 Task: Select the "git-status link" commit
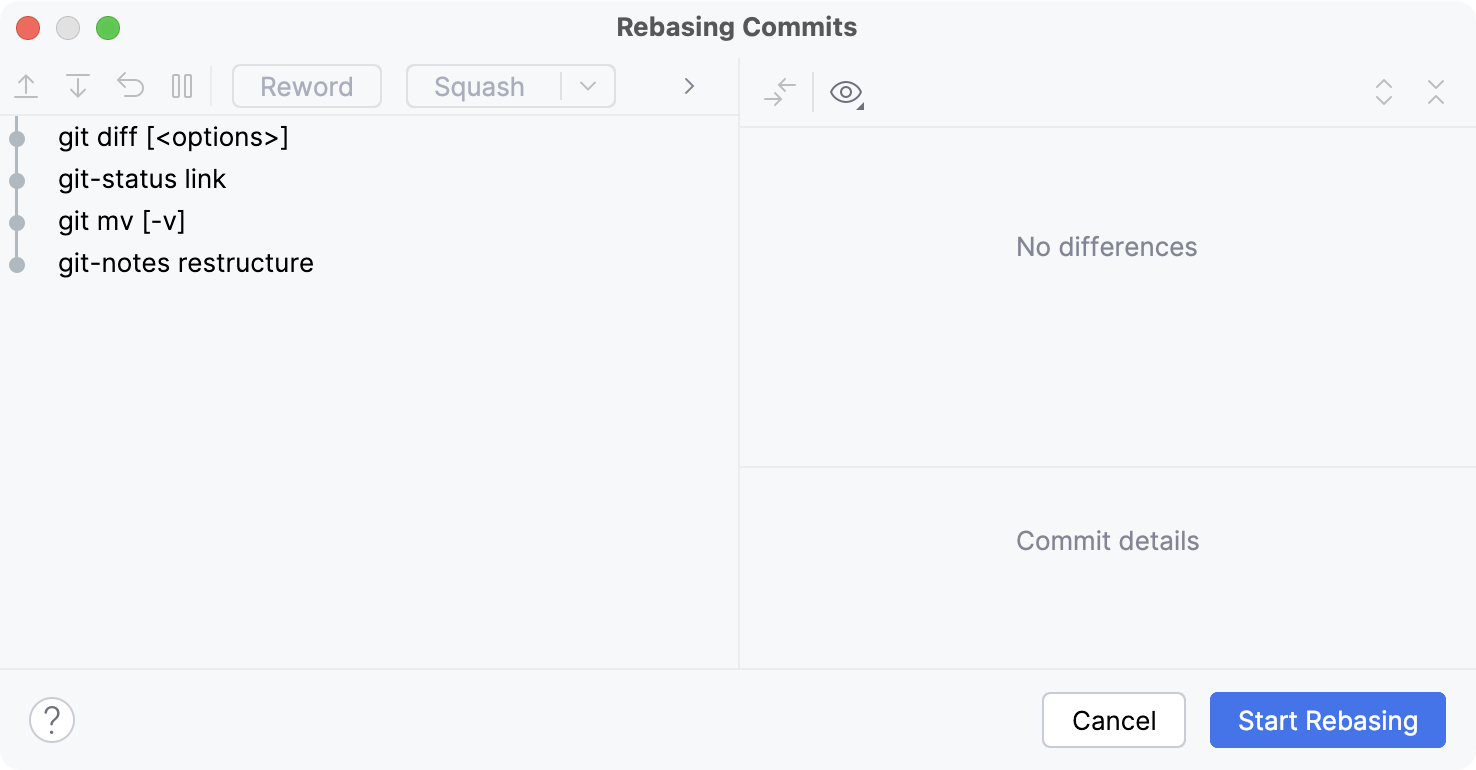[142, 179]
